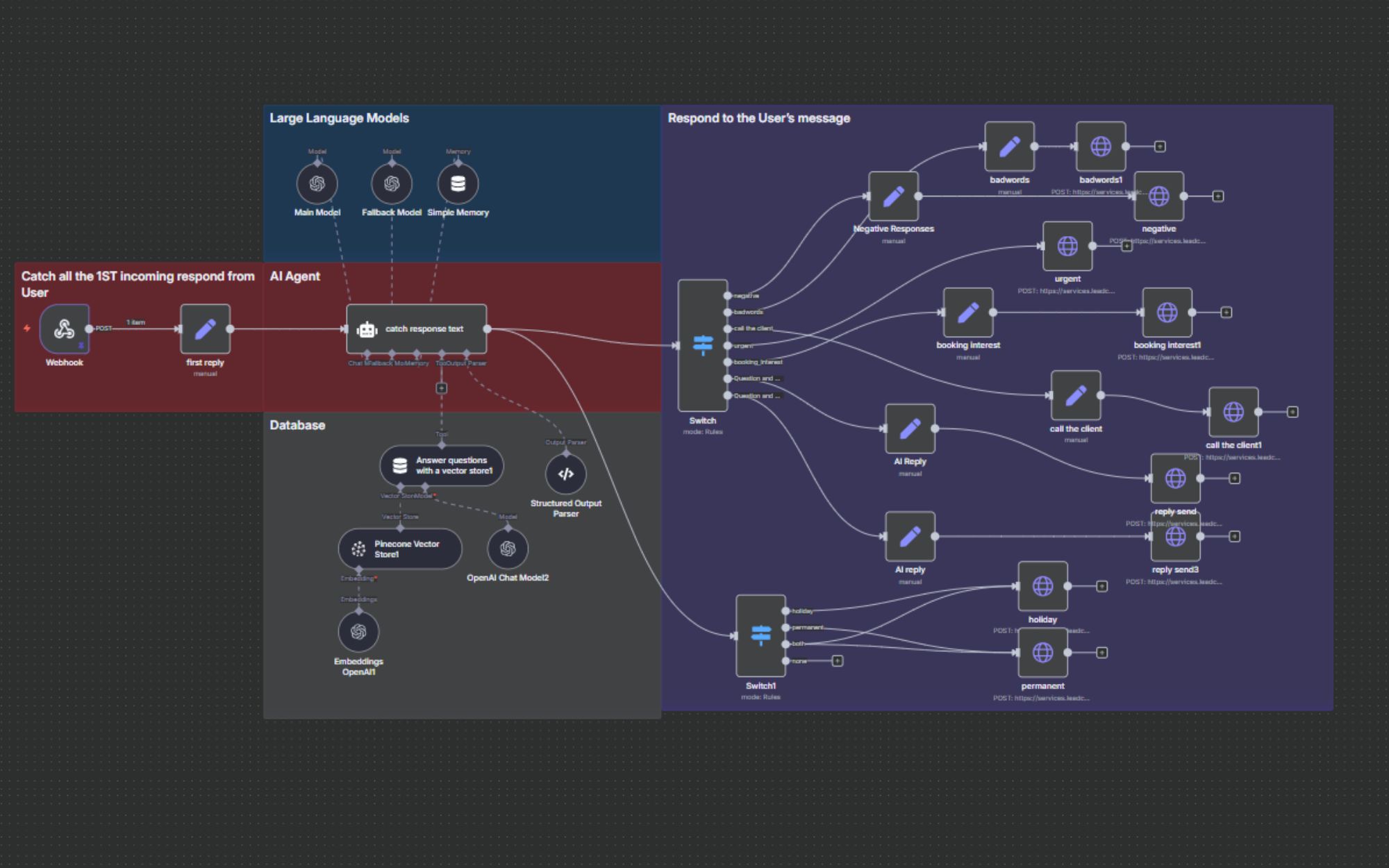Add a node after negative HTTP output

coord(1218,197)
